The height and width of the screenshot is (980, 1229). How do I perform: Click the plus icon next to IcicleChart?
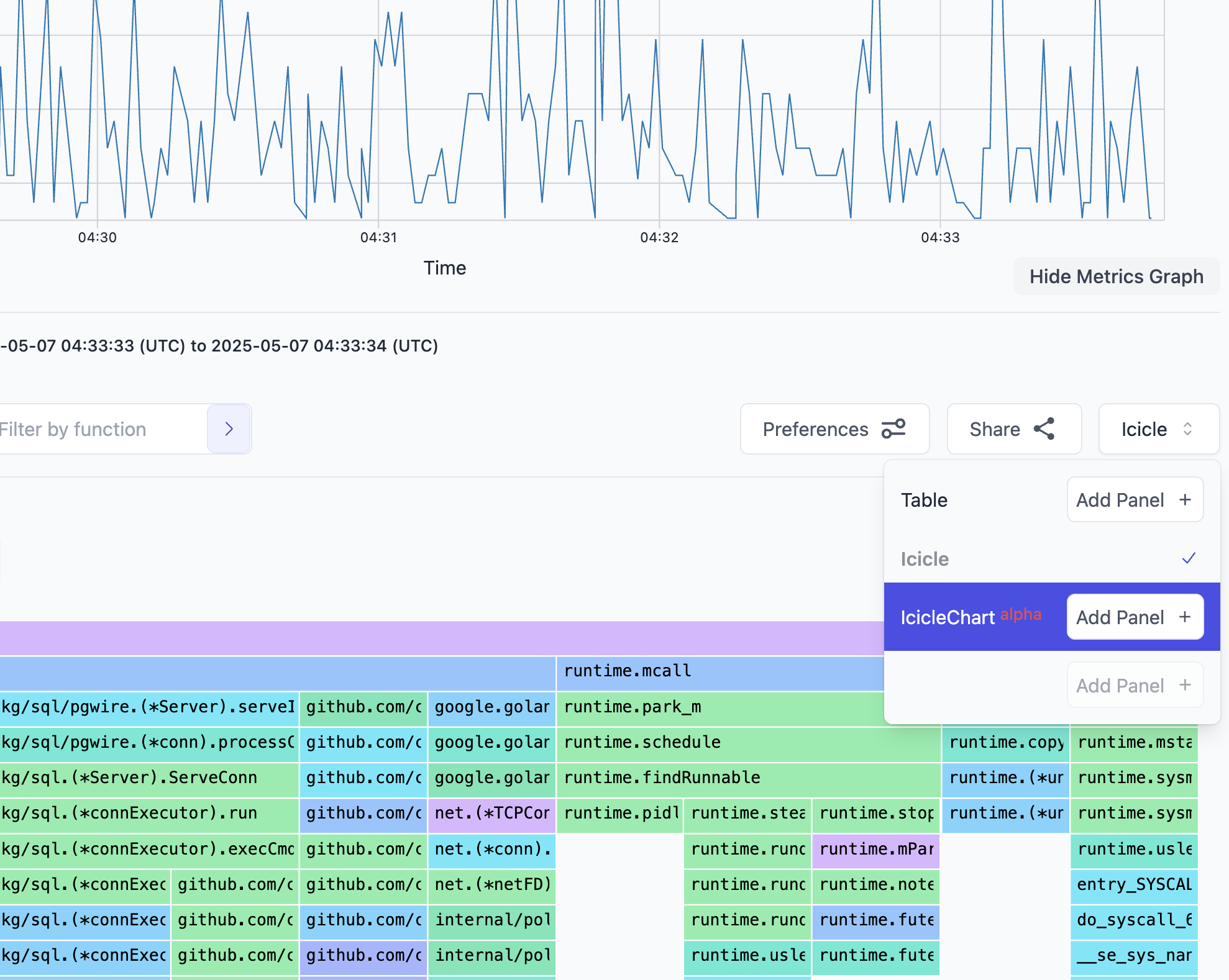point(1186,617)
